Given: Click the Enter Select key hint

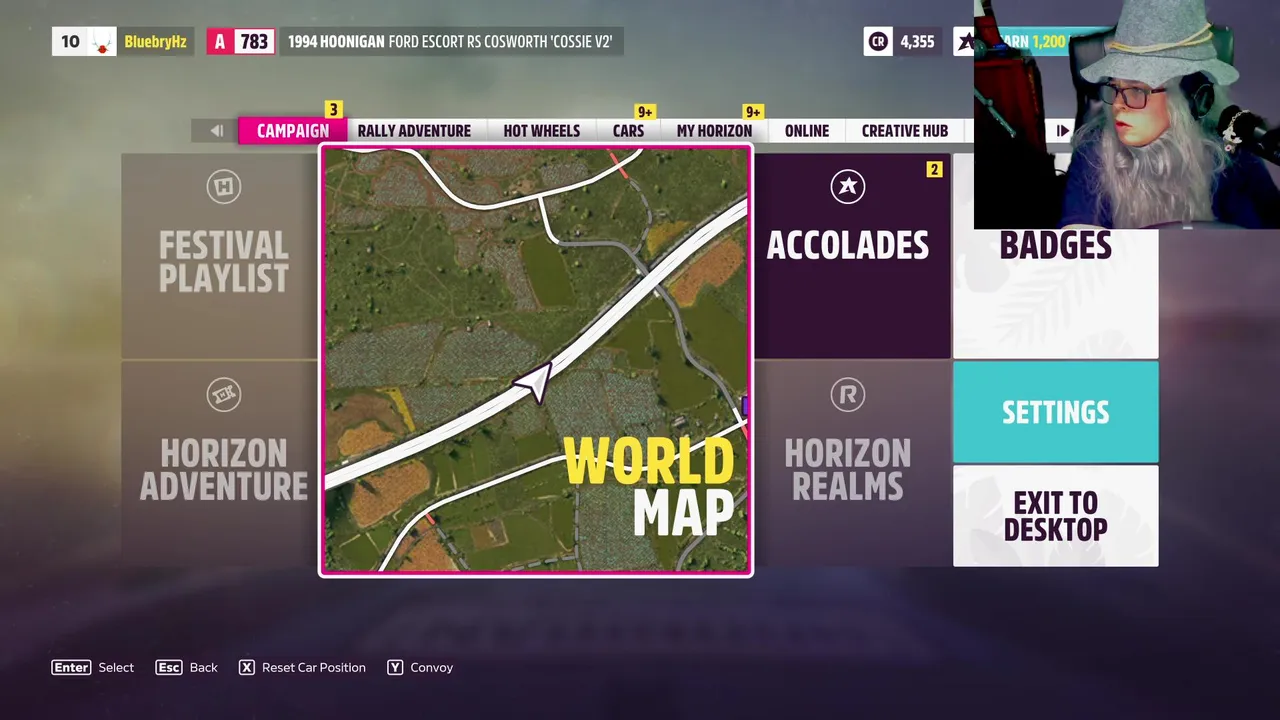Looking at the screenshot, I should 93,667.
